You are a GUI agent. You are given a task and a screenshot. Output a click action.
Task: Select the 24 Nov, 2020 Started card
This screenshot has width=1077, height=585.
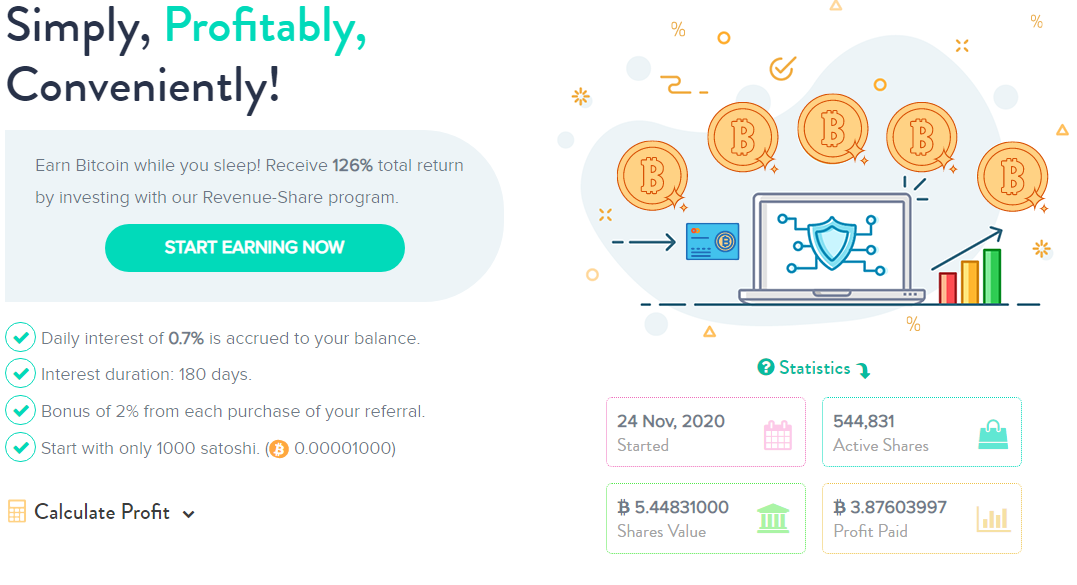click(706, 432)
